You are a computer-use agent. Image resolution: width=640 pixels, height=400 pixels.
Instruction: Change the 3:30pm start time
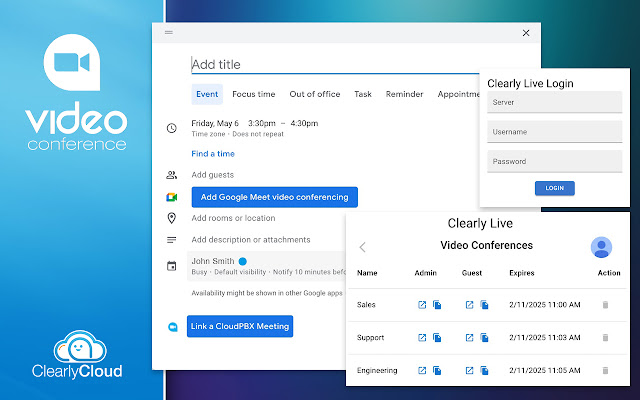[262, 123]
